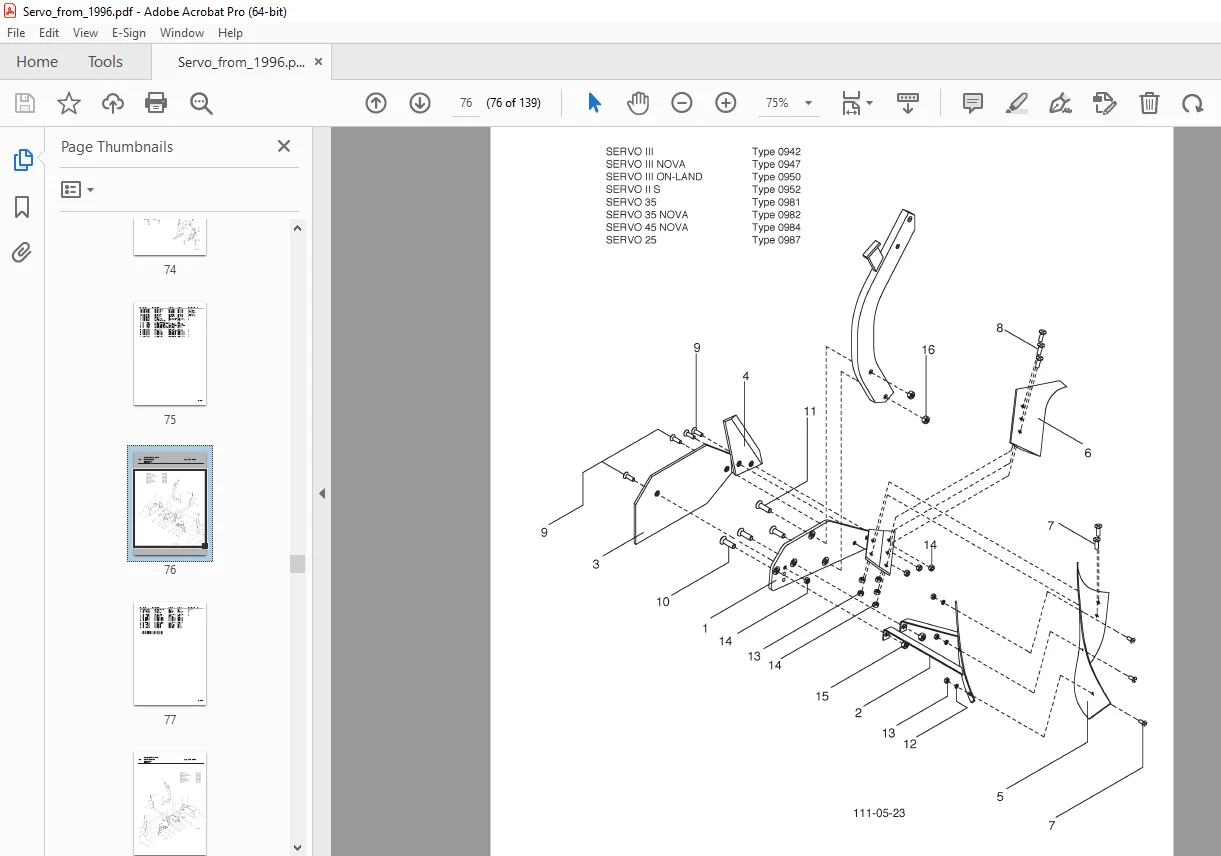Open Page Thumbnails panel icon in sidebar
The height and width of the screenshot is (856, 1221).
click(x=22, y=160)
